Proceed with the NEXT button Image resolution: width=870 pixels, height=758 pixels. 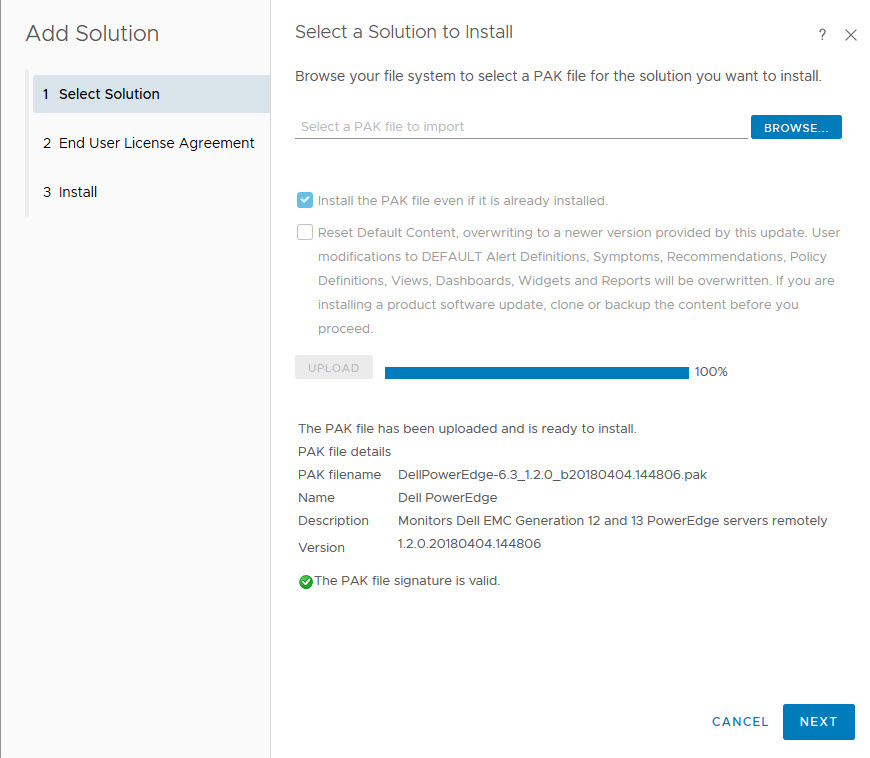[818, 722]
